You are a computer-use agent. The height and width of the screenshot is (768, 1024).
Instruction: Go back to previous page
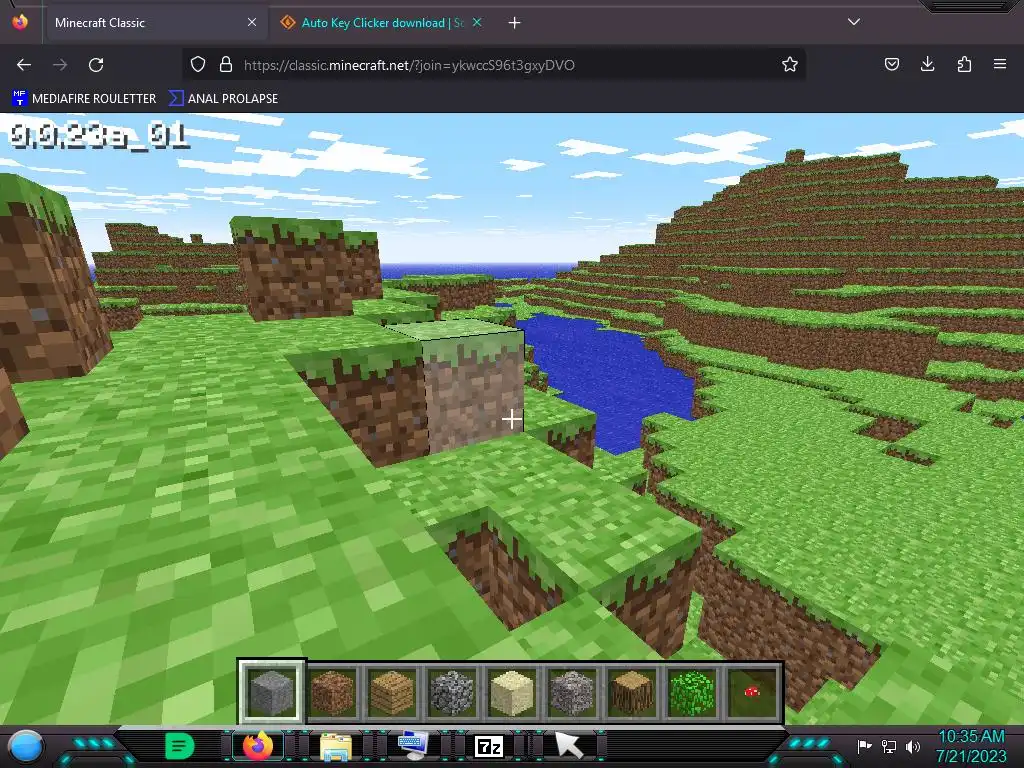coord(24,65)
